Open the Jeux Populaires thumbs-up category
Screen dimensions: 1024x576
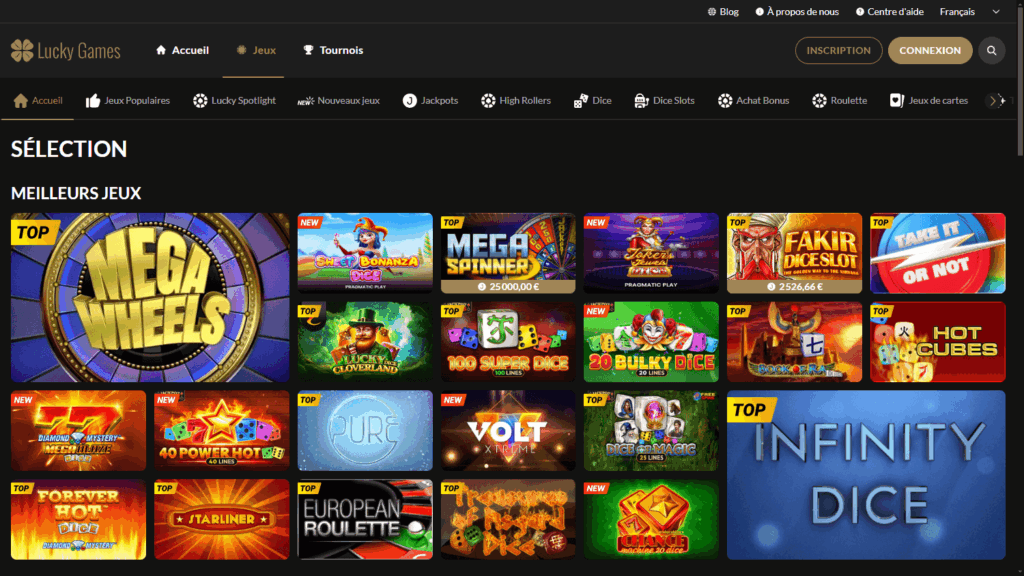(x=93, y=101)
